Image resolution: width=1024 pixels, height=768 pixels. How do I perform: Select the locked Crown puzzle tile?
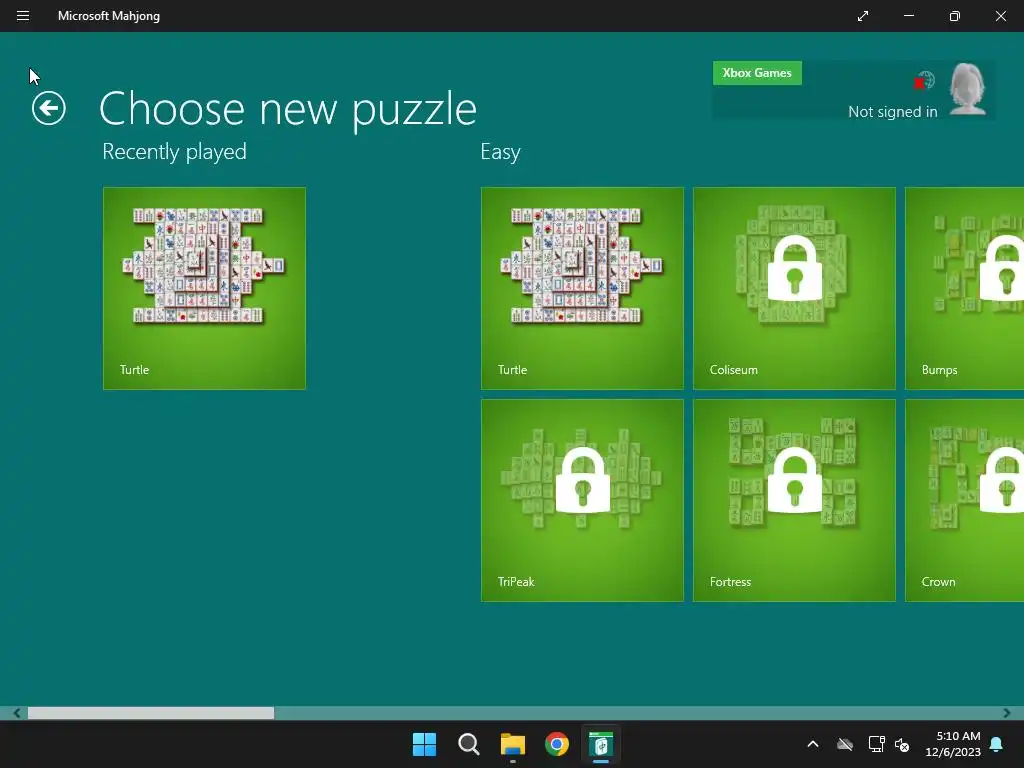pyautogui.click(x=965, y=500)
